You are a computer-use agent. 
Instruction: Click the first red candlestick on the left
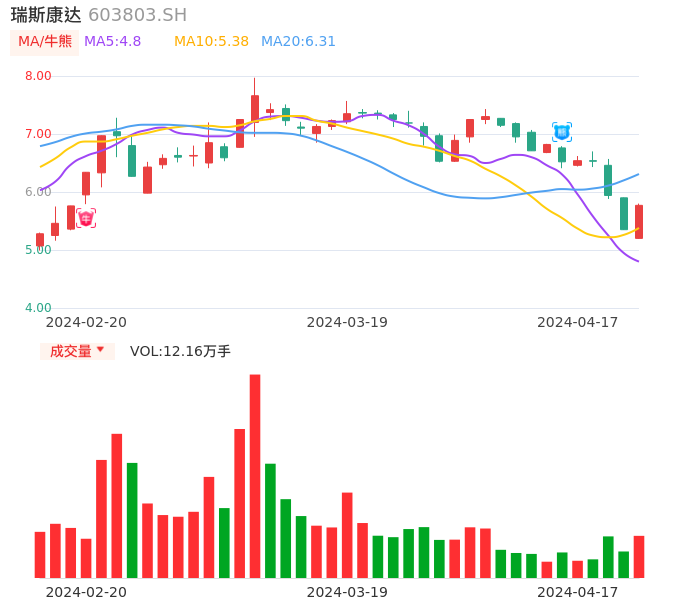[40, 240]
